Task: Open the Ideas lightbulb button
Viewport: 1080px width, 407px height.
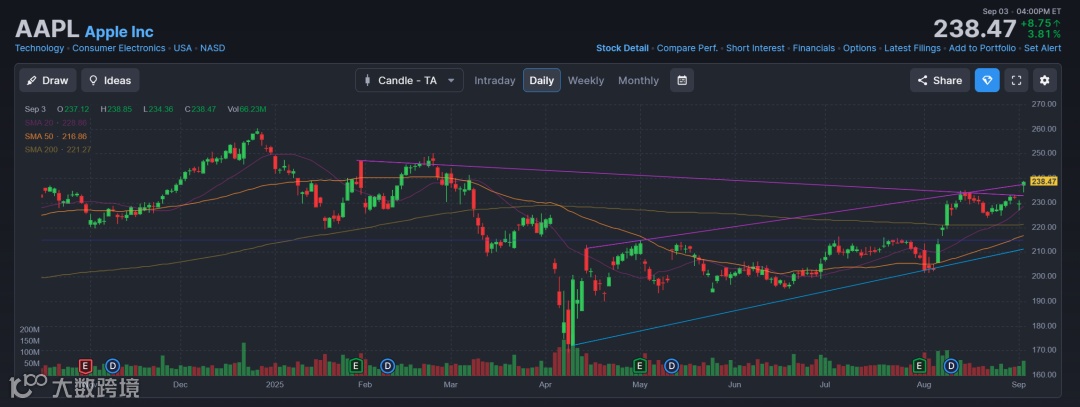Action: (110, 81)
